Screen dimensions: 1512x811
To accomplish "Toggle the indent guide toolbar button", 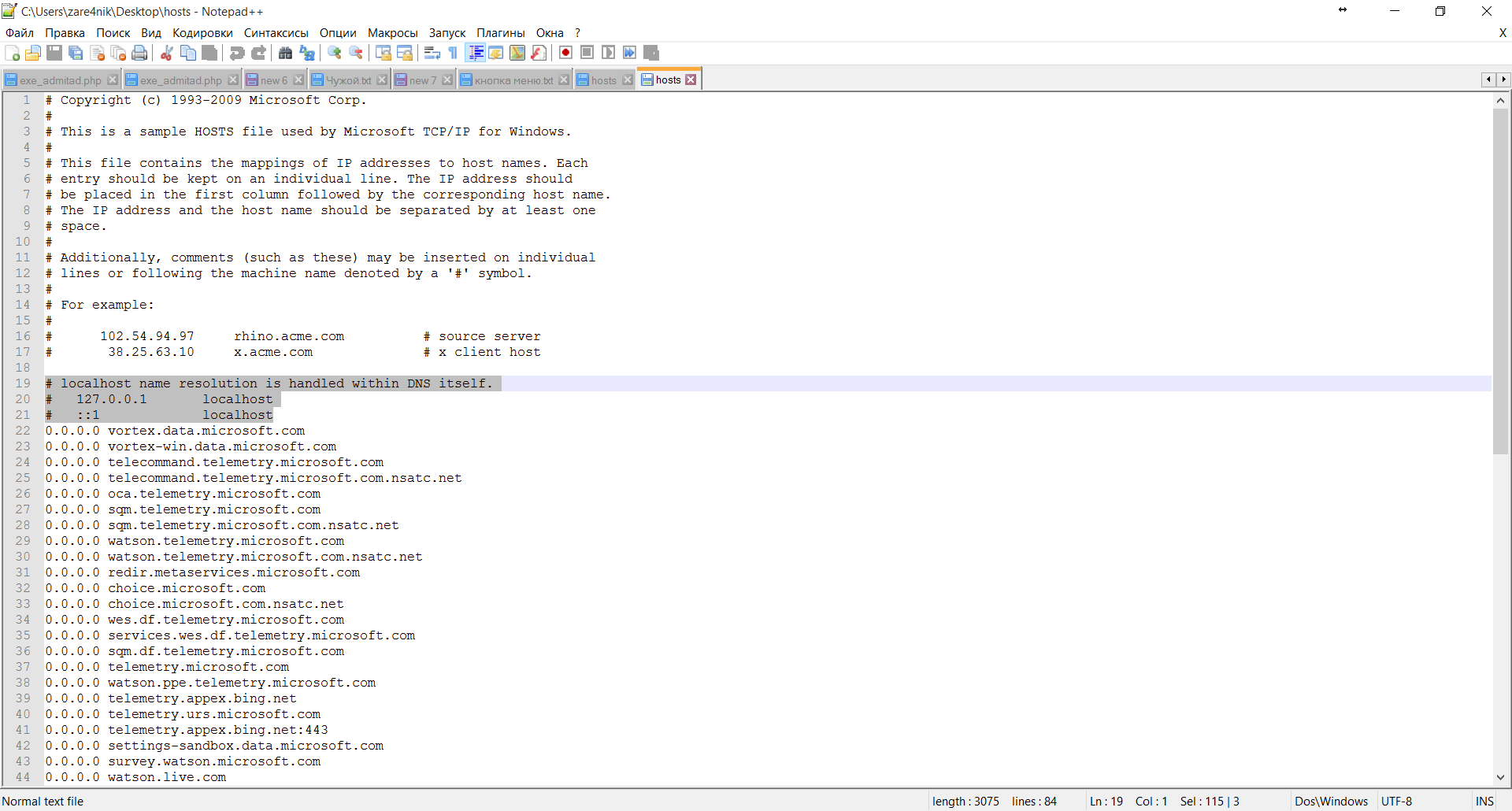I will coord(476,53).
